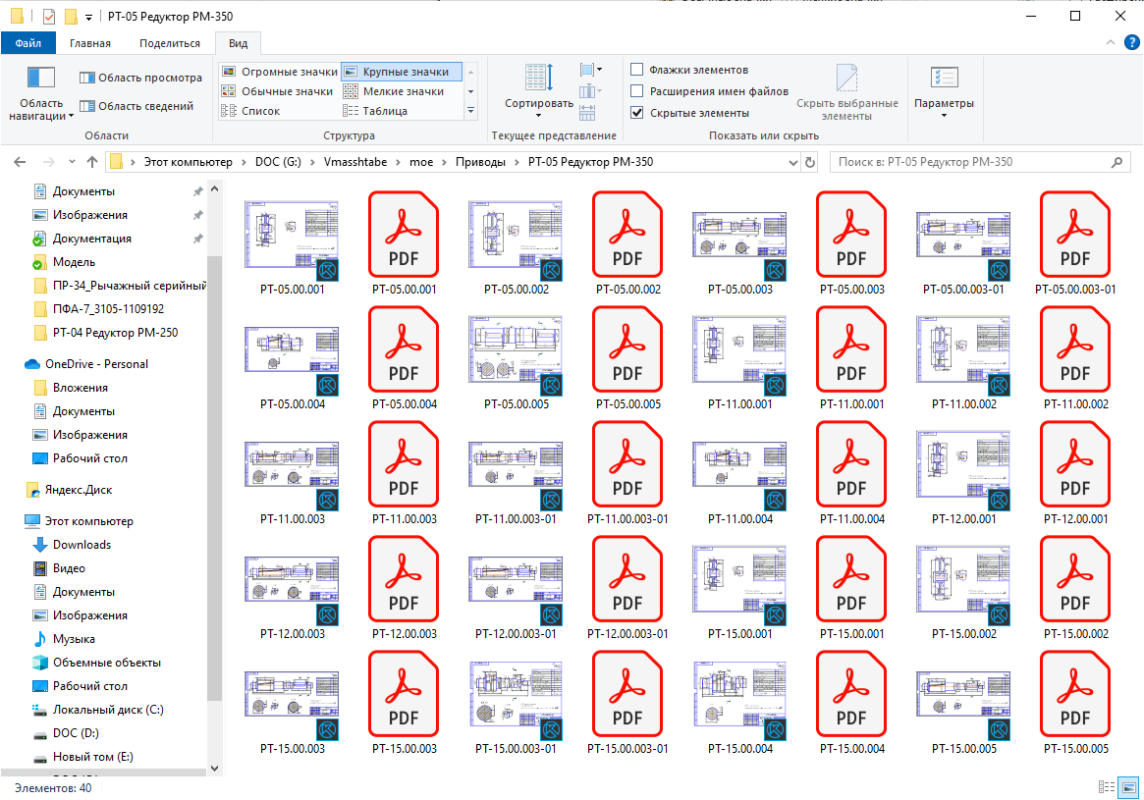Open Документация in the navigation pane

[92, 238]
